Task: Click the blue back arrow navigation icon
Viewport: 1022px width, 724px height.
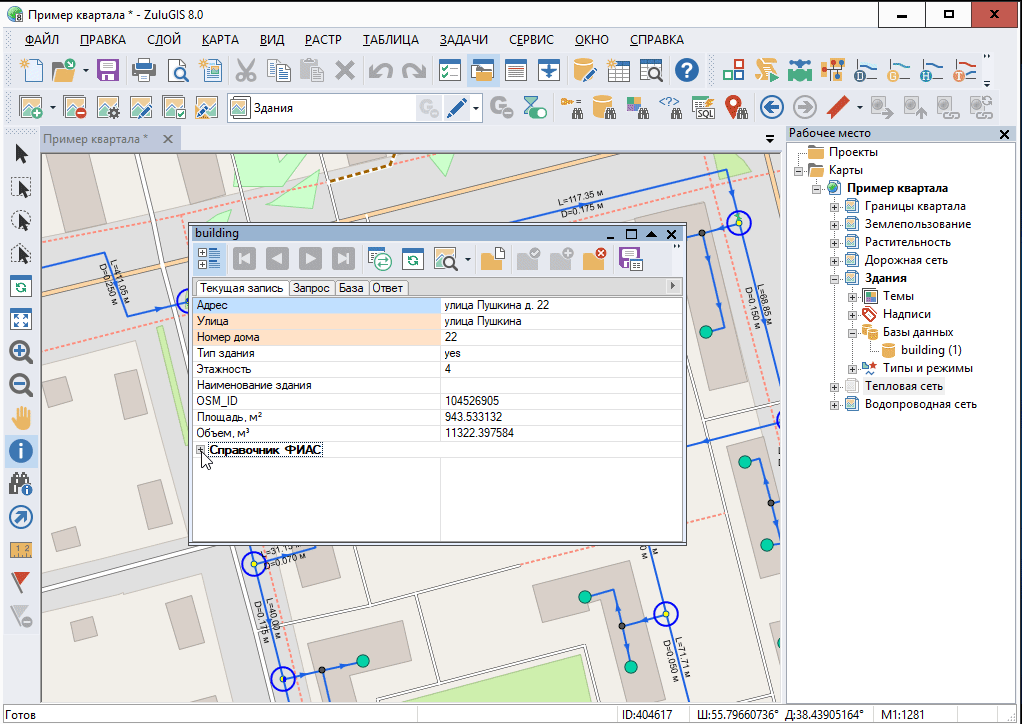Action: [x=770, y=107]
